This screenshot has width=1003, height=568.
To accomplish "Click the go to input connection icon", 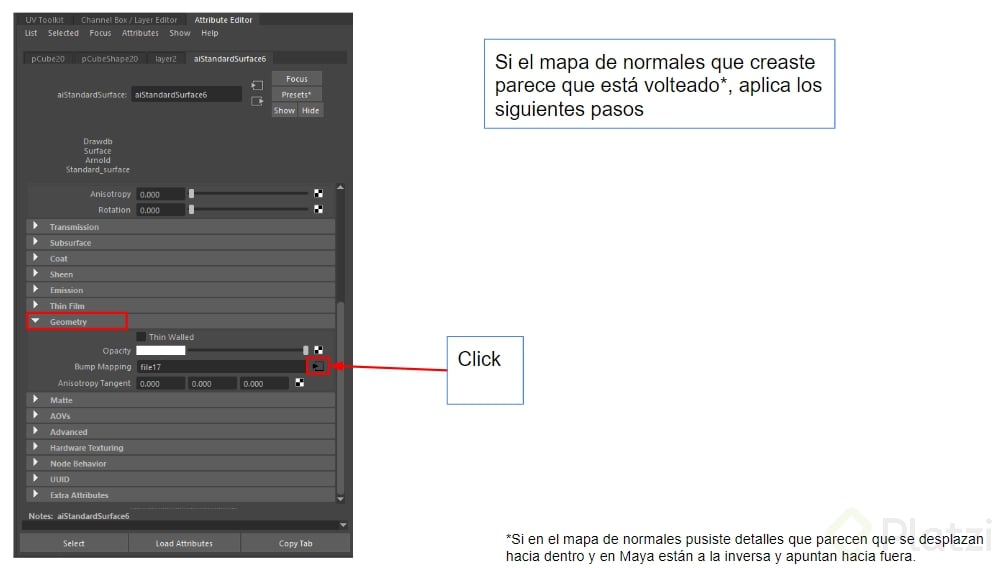I will click(257, 85).
